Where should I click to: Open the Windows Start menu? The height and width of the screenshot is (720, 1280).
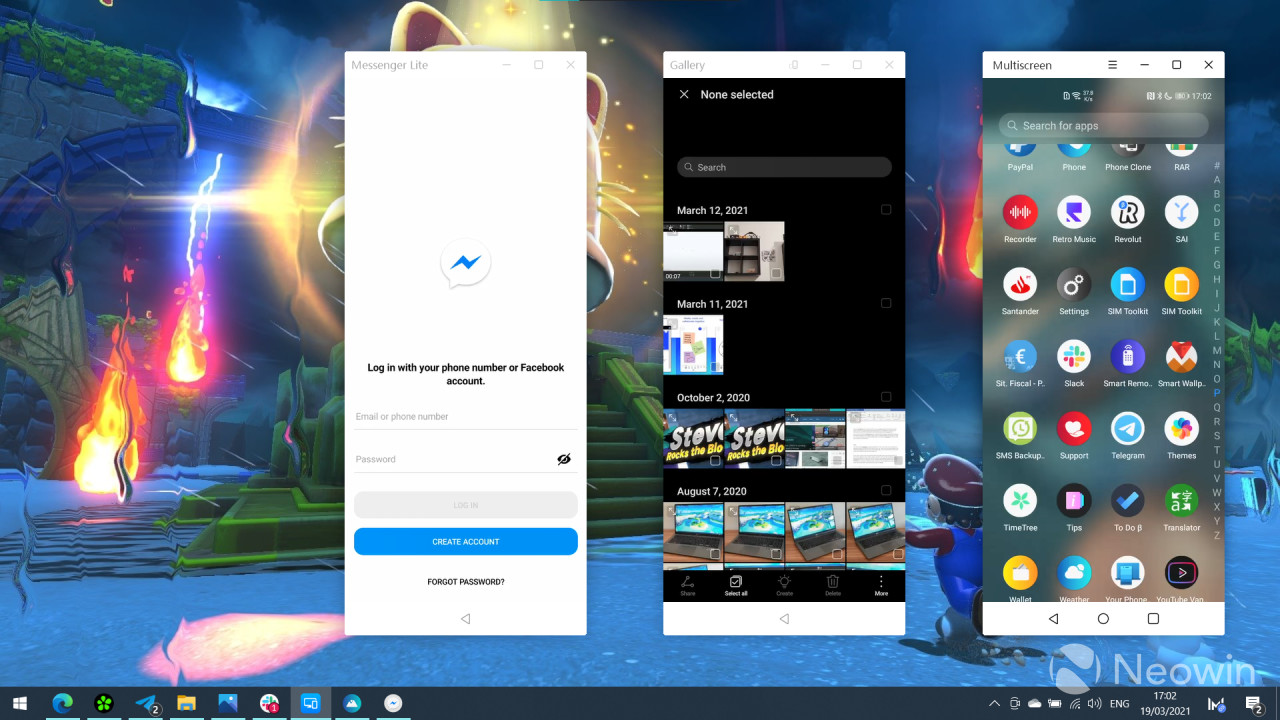point(20,703)
